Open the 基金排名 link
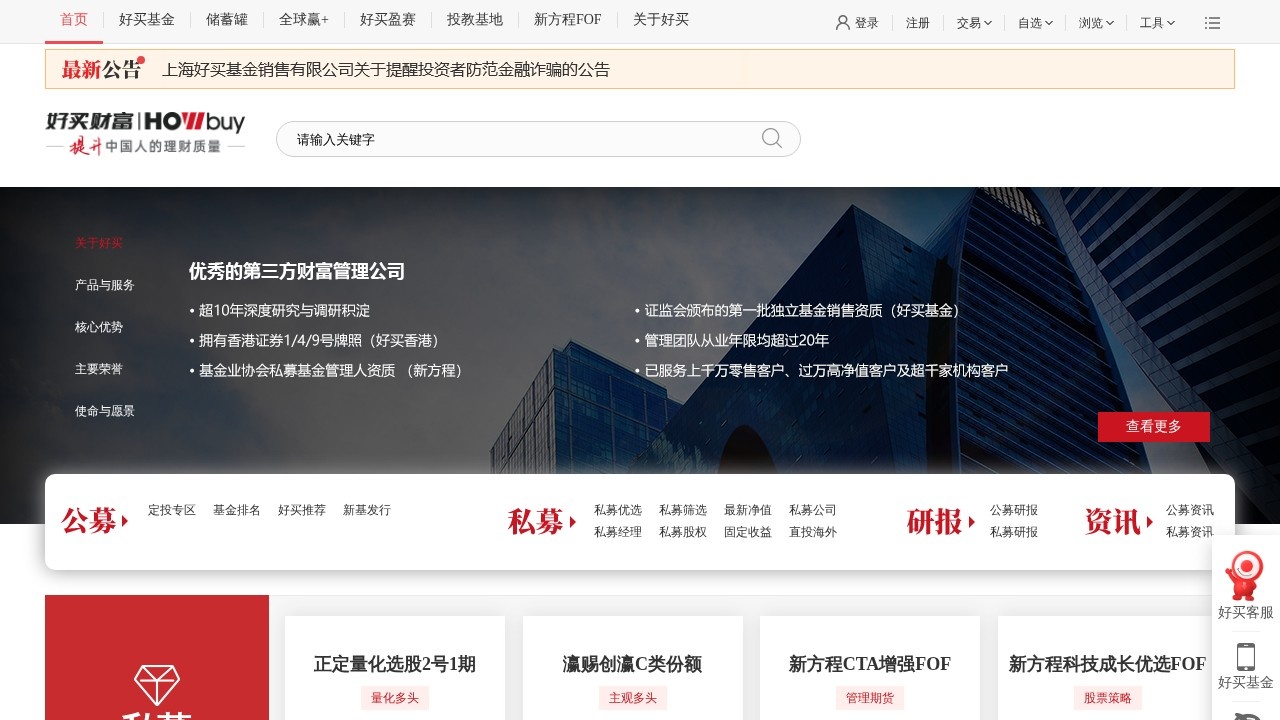1280x720 pixels. 237,510
